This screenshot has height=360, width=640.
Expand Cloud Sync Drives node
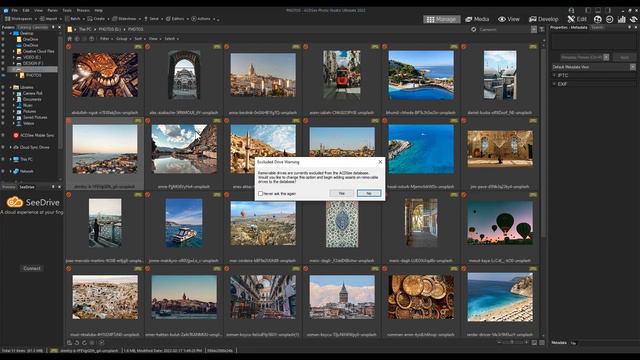11,147
